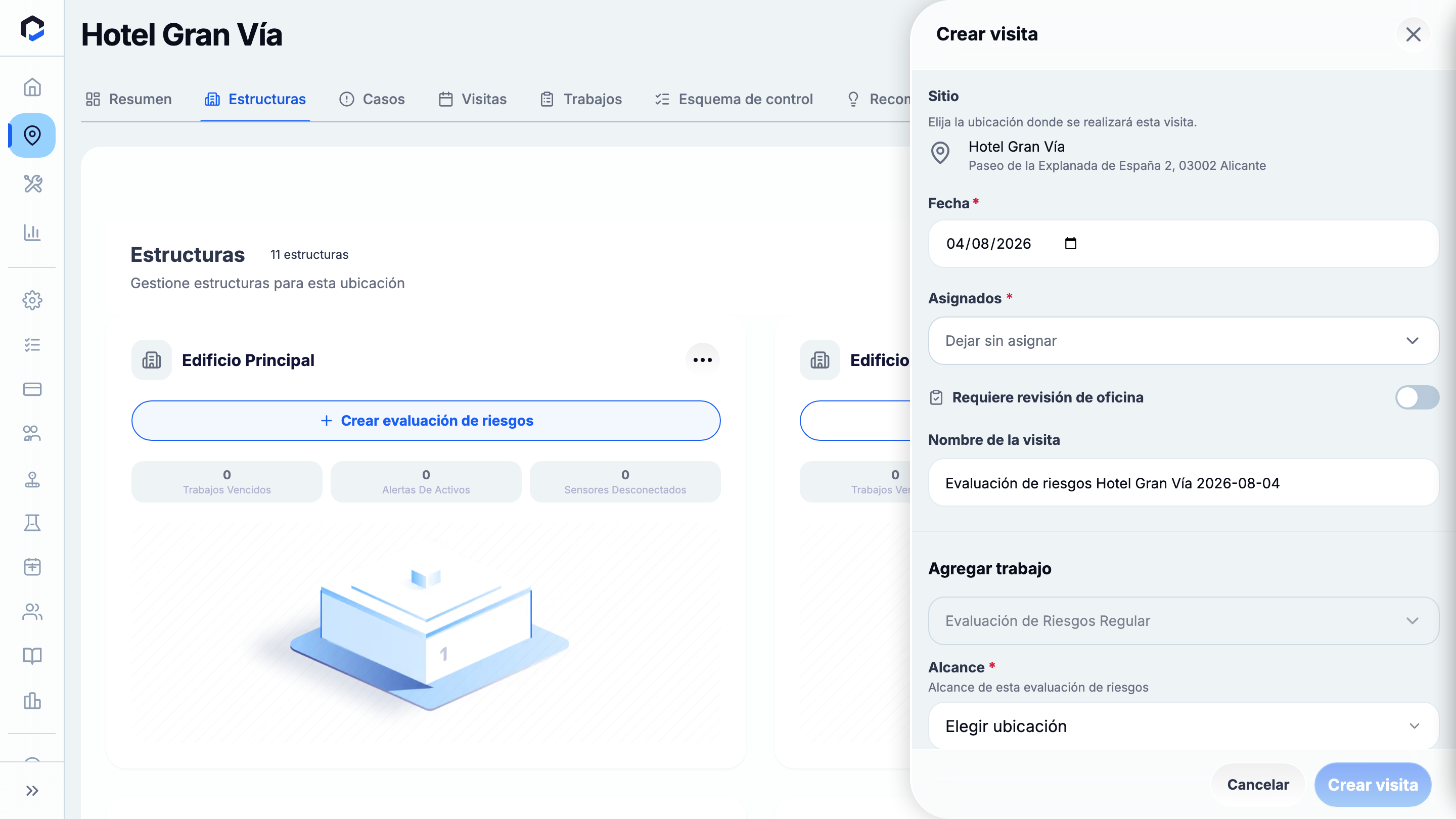Viewport: 1456px width, 819px height.
Task: Click the calendar picker icon in Fecha
Action: [1071, 244]
